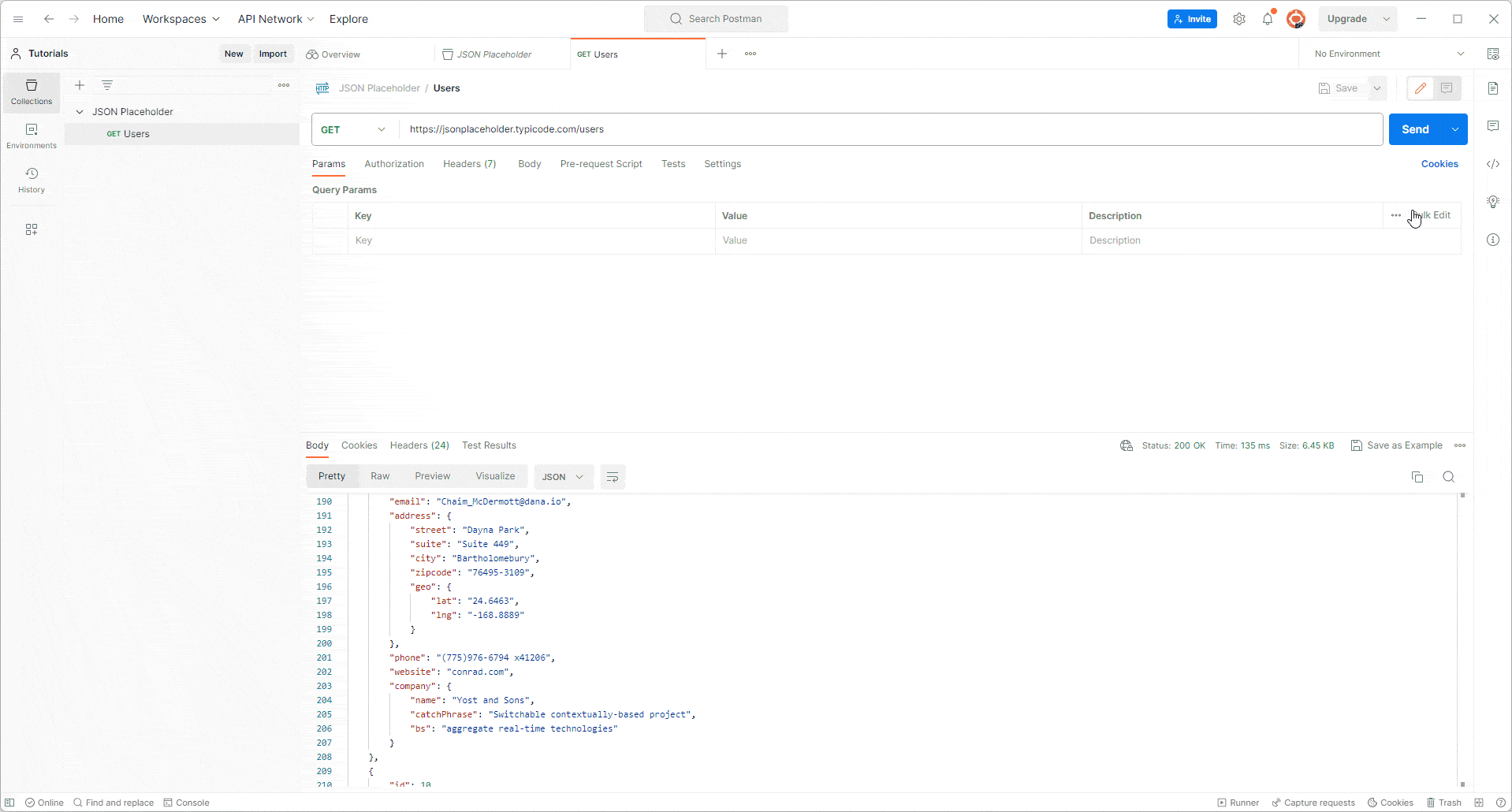Select the Raw response view
The image size is (1512, 812).
[x=380, y=476]
